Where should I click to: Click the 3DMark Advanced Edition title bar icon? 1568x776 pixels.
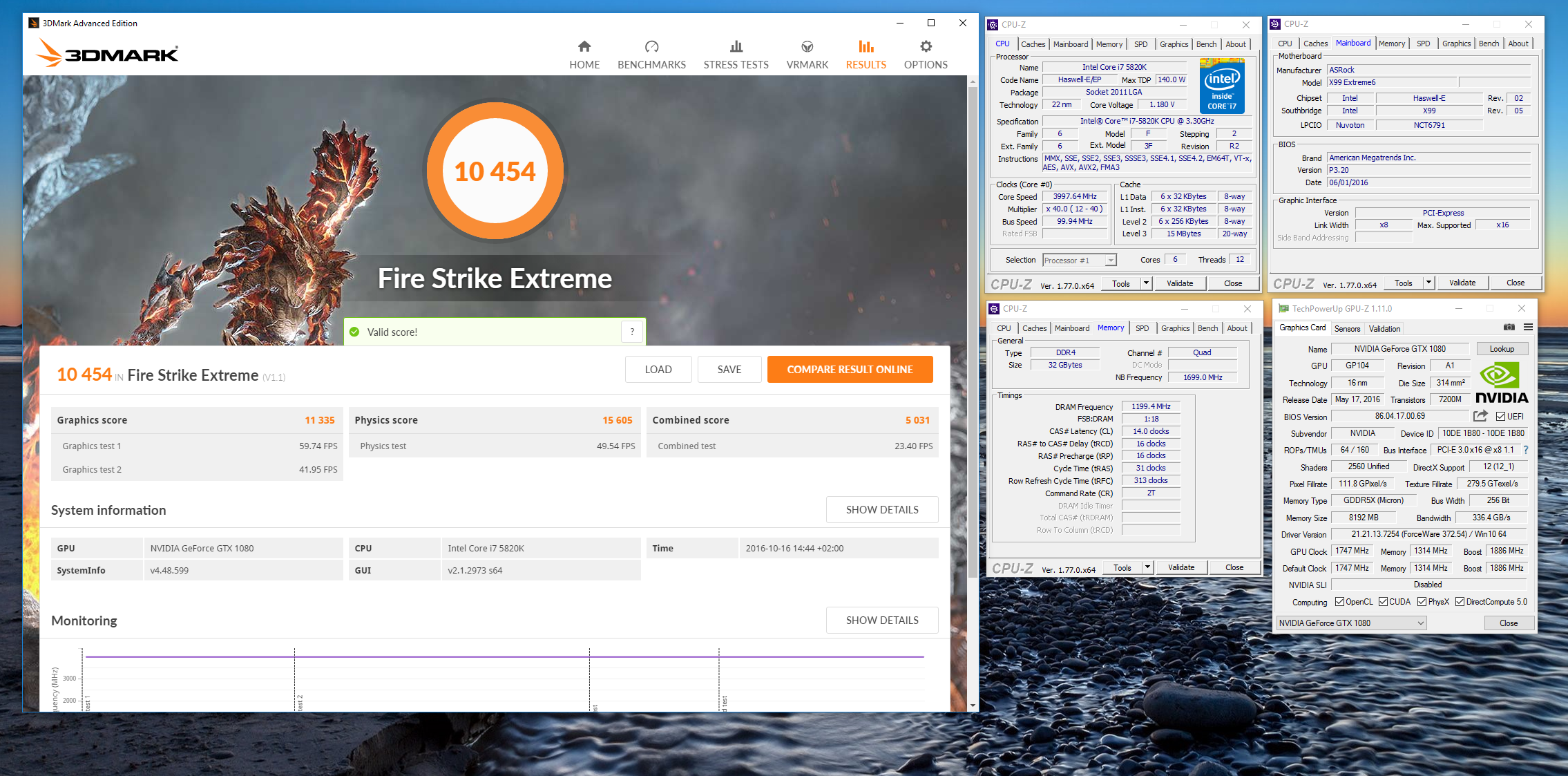[34, 23]
